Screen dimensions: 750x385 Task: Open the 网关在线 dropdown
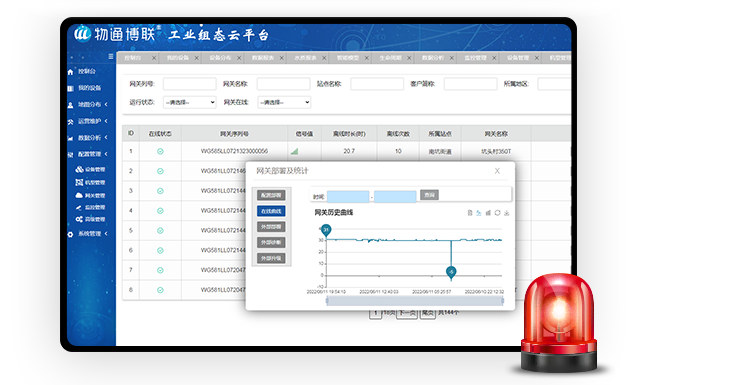(x=284, y=102)
